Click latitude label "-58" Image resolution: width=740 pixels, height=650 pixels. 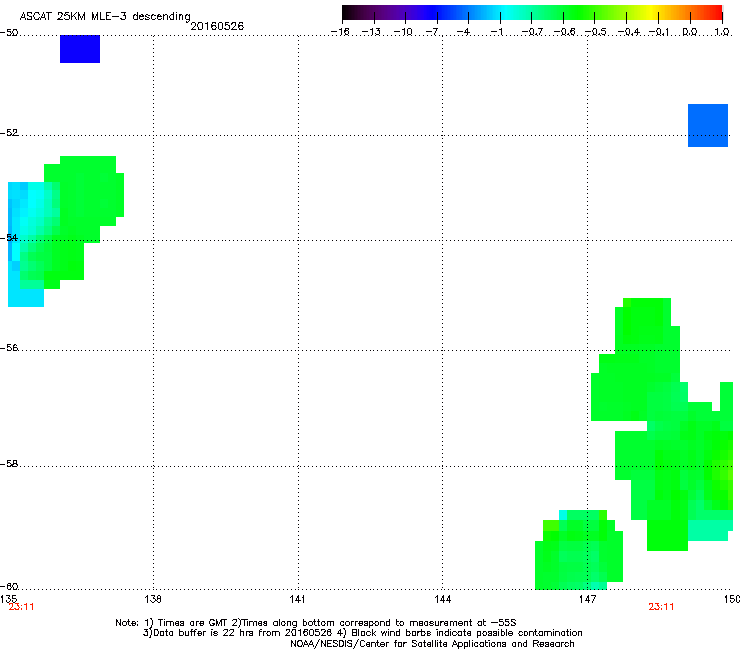coord(9,464)
